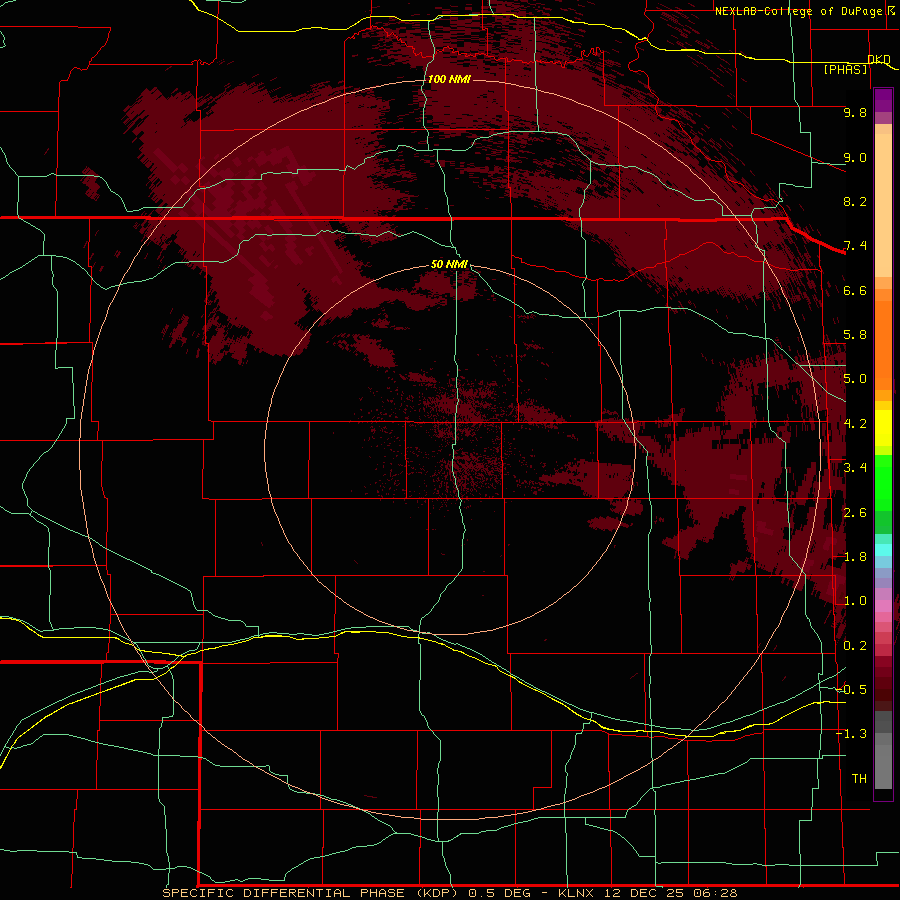This screenshot has height=900, width=900.
Task: Select the 4.2 value on the color scale
Action: pyautogui.click(x=855, y=424)
